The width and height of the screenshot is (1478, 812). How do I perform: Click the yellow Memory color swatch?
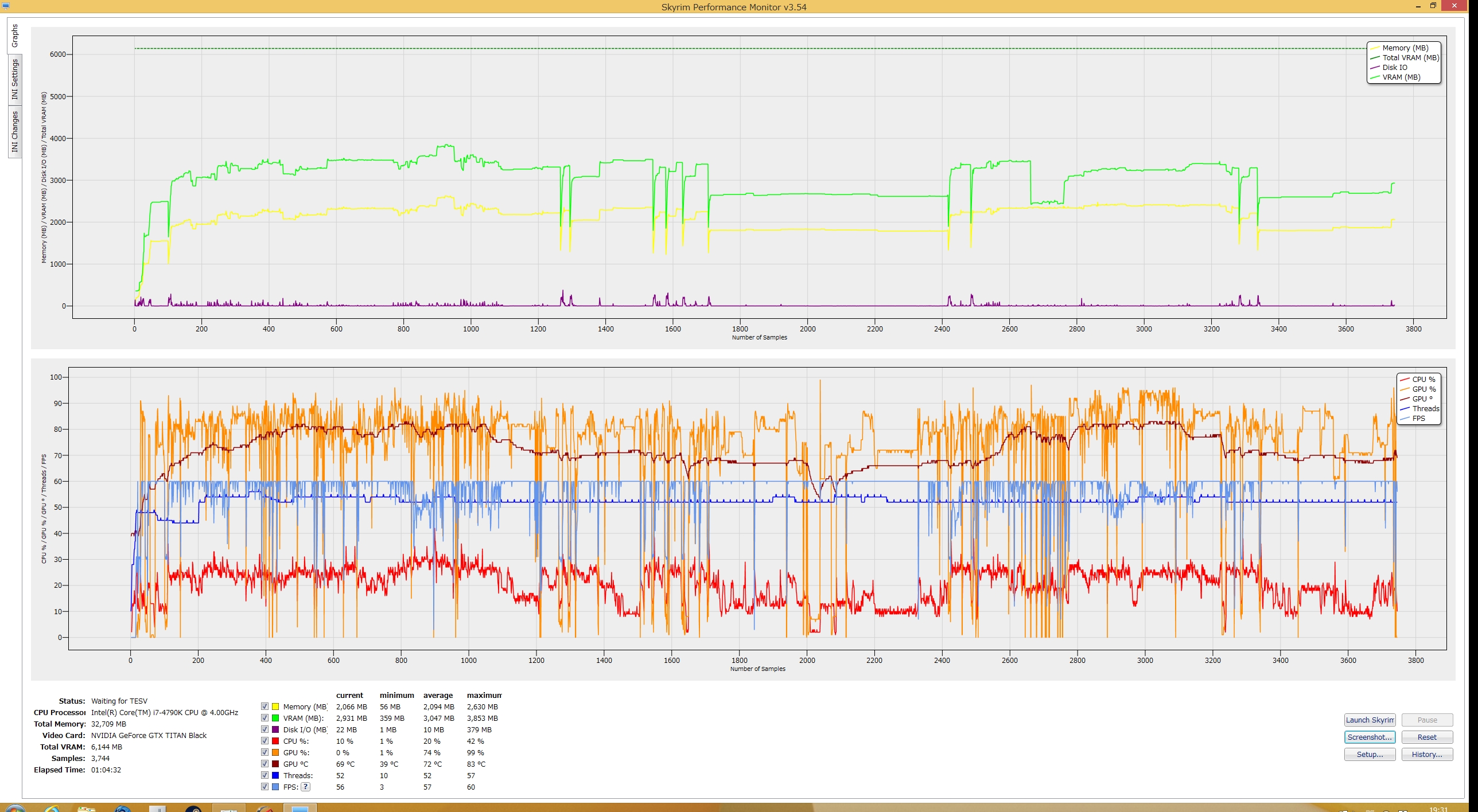click(x=275, y=706)
